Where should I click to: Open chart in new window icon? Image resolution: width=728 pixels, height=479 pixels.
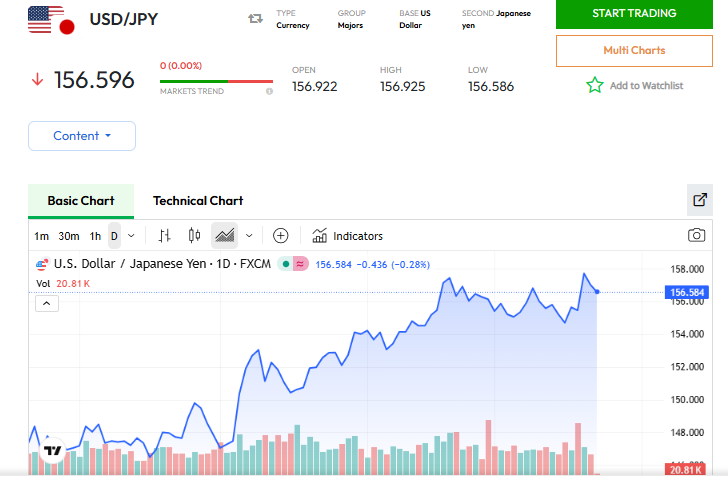pyautogui.click(x=700, y=200)
